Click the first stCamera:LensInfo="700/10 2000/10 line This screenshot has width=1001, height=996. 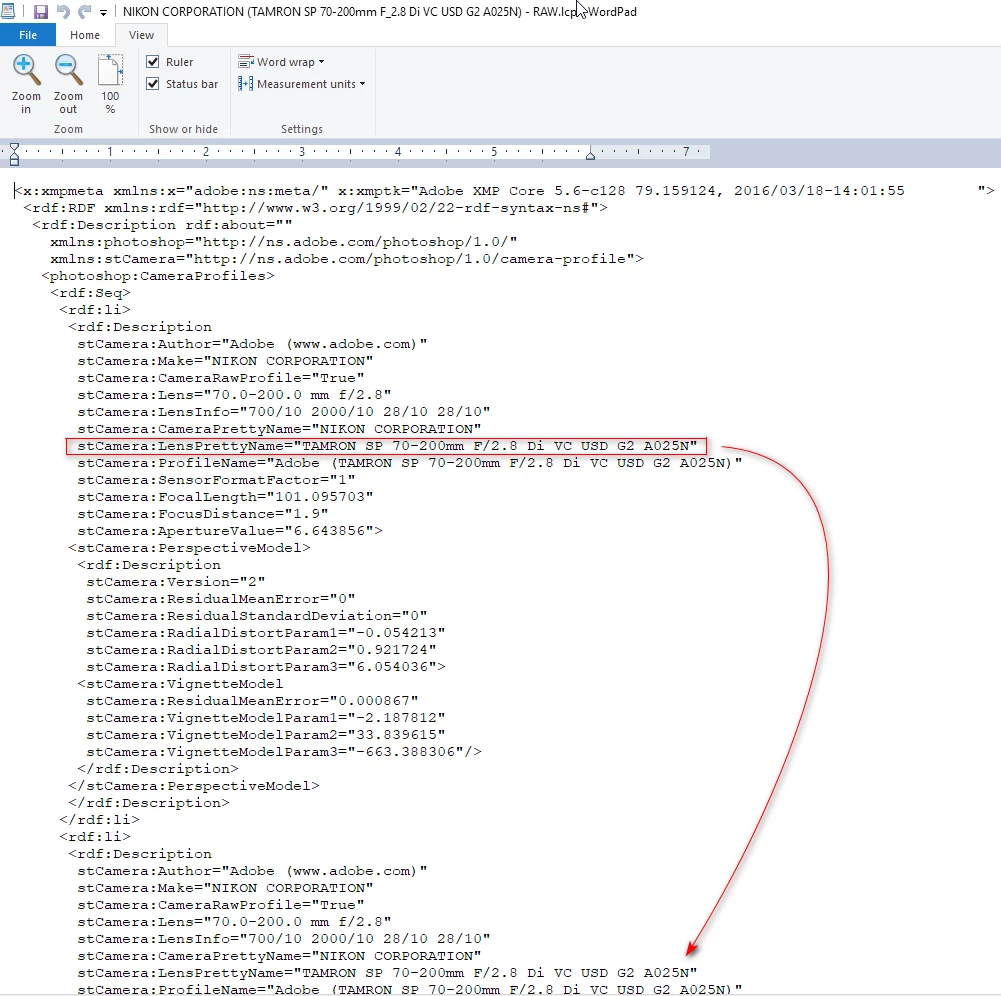pyautogui.click(x=283, y=412)
